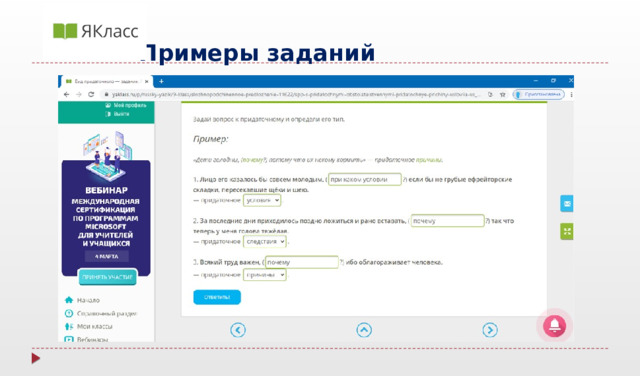The image size is (640, 376).
Task: Open a new tab with the plus icon
Action: [161, 81]
